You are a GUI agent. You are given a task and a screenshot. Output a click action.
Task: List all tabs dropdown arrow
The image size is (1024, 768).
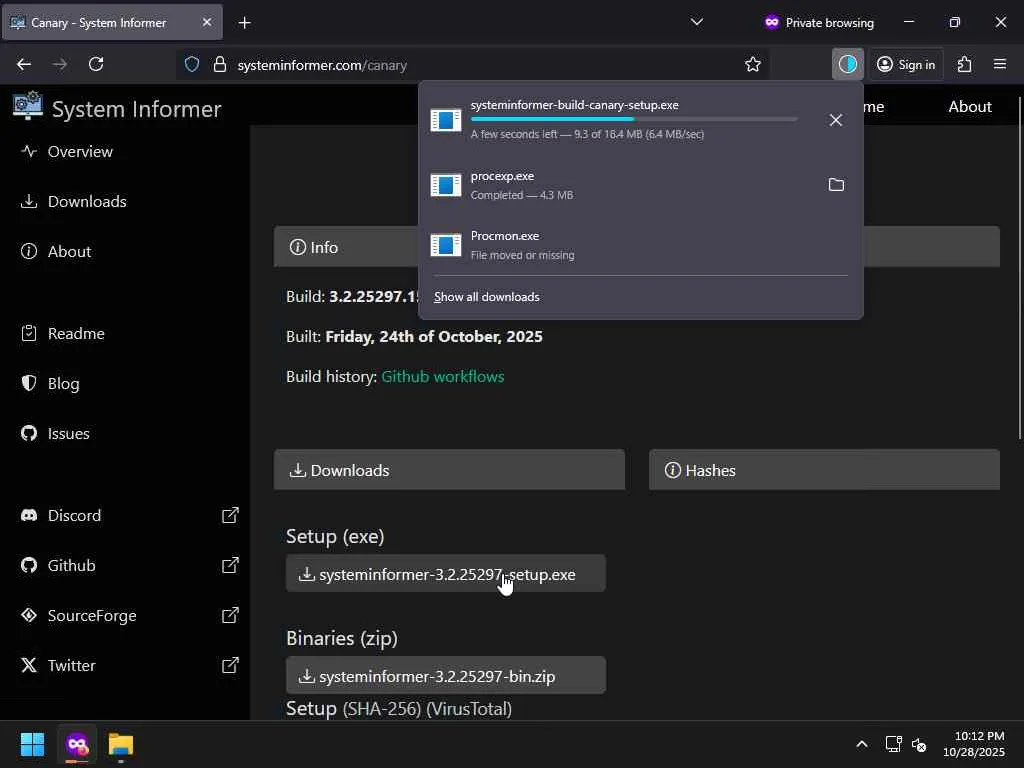tap(697, 22)
